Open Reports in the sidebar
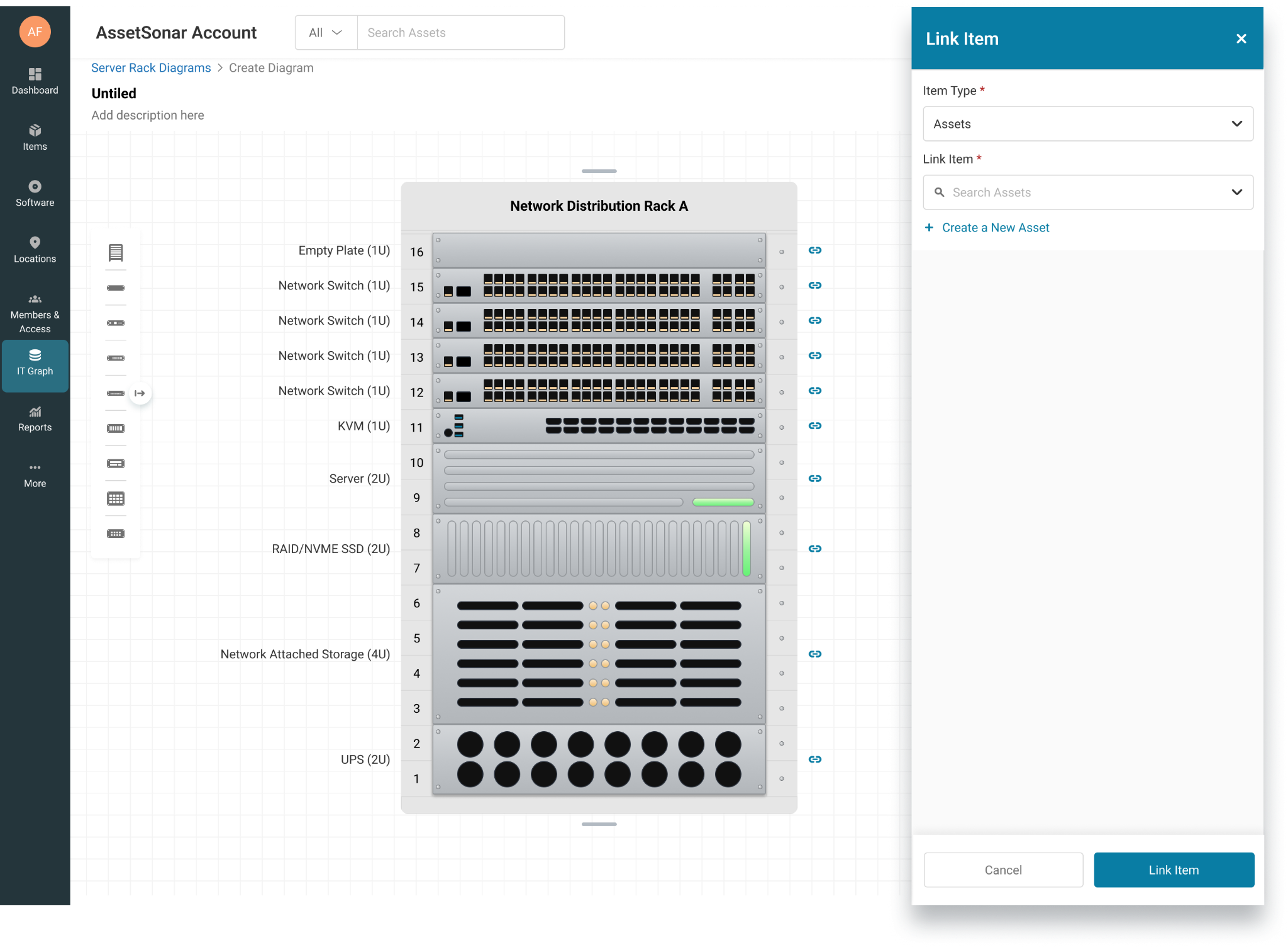The height and width of the screenshot is (947, 1288). pyautogui.click(x=35, y=418)
